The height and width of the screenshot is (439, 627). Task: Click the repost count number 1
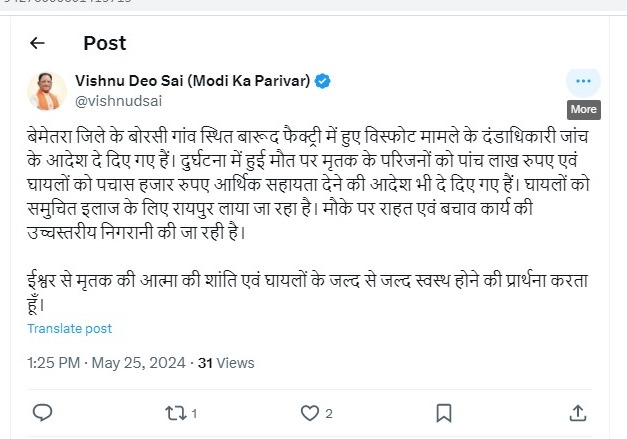point(194,413)
